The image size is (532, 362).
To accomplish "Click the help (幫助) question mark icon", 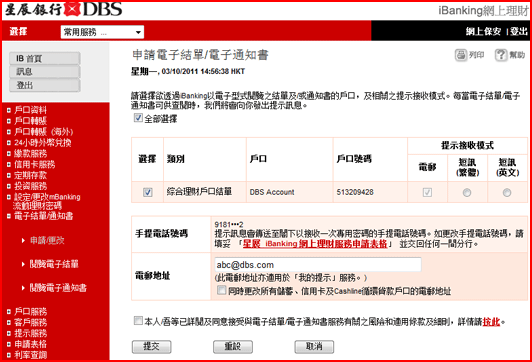I will point(501,55).
